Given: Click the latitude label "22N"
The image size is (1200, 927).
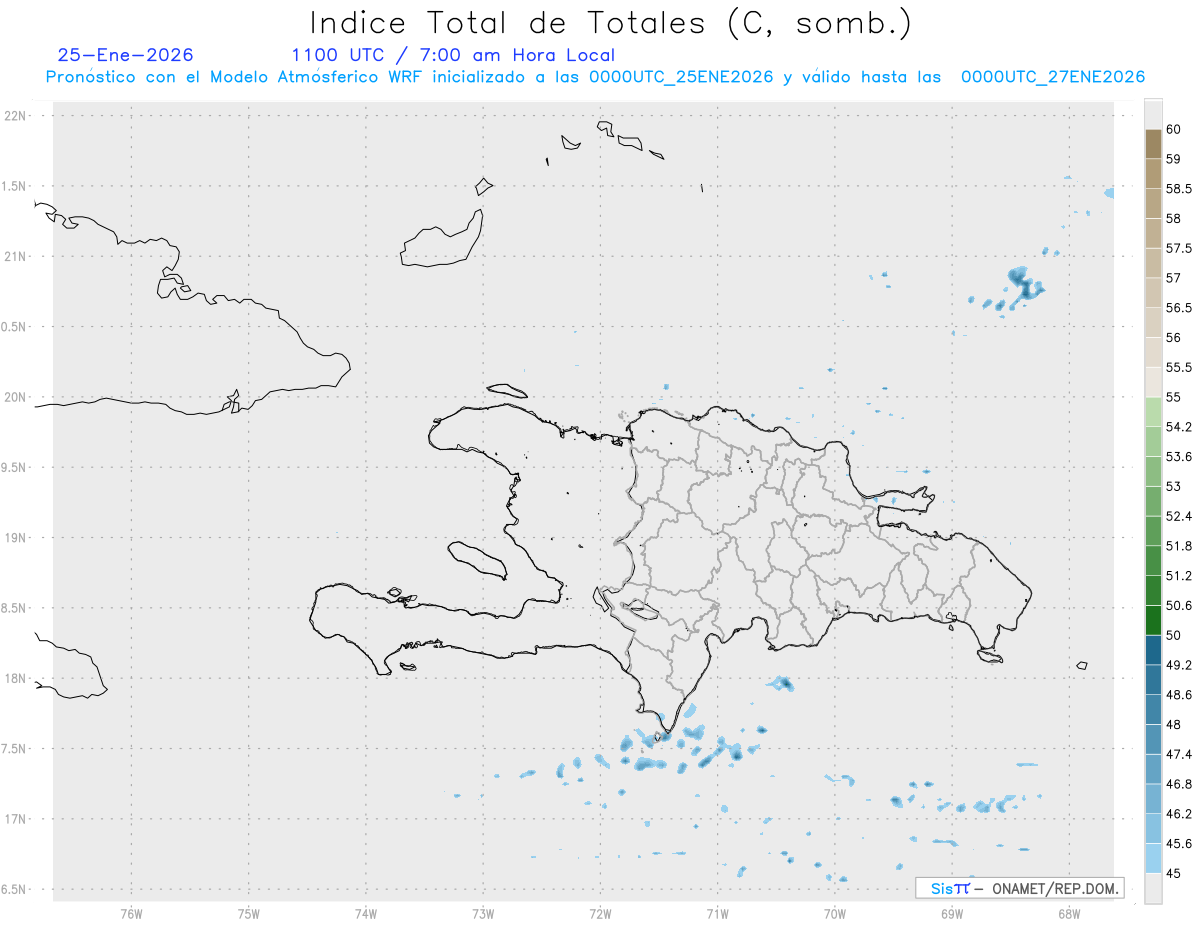Looking at the screenshot, I should (x=15, y=116).
